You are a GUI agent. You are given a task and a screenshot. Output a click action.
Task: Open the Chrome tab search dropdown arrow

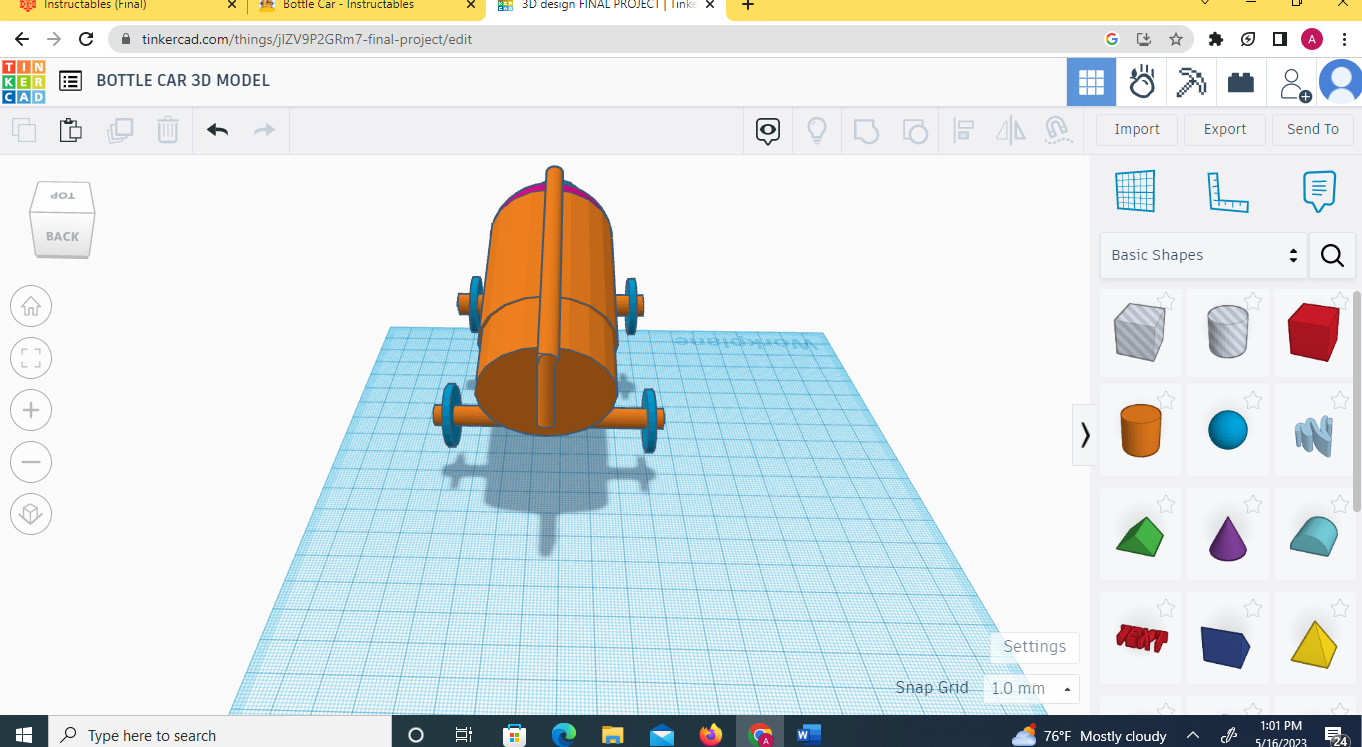(x=1204, y=5)
